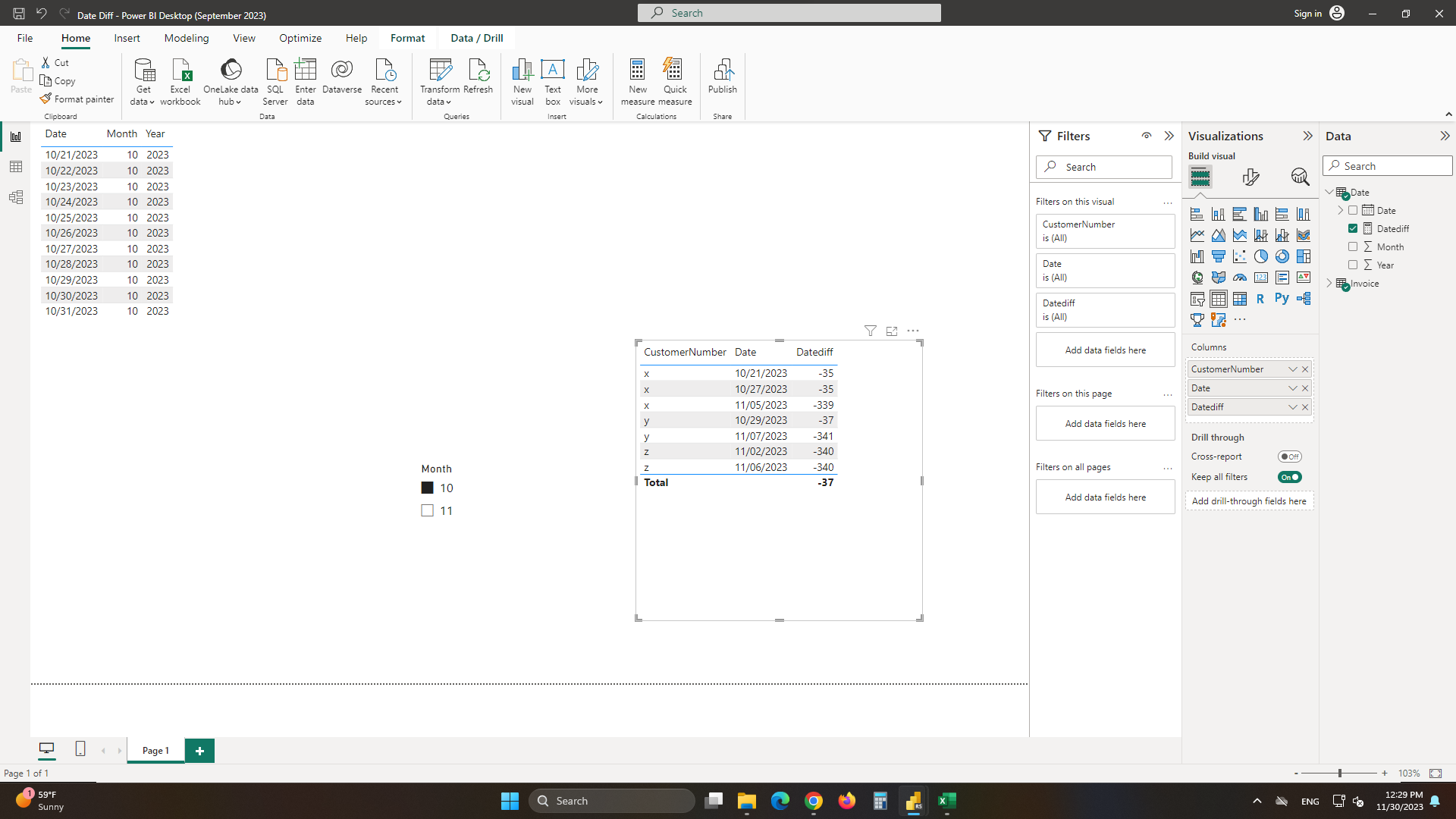Image resolution: width=1456 pixels, height=819 pixels.
Task: Open the Modeling ribbon tab
Action: (x=187, y=38)
